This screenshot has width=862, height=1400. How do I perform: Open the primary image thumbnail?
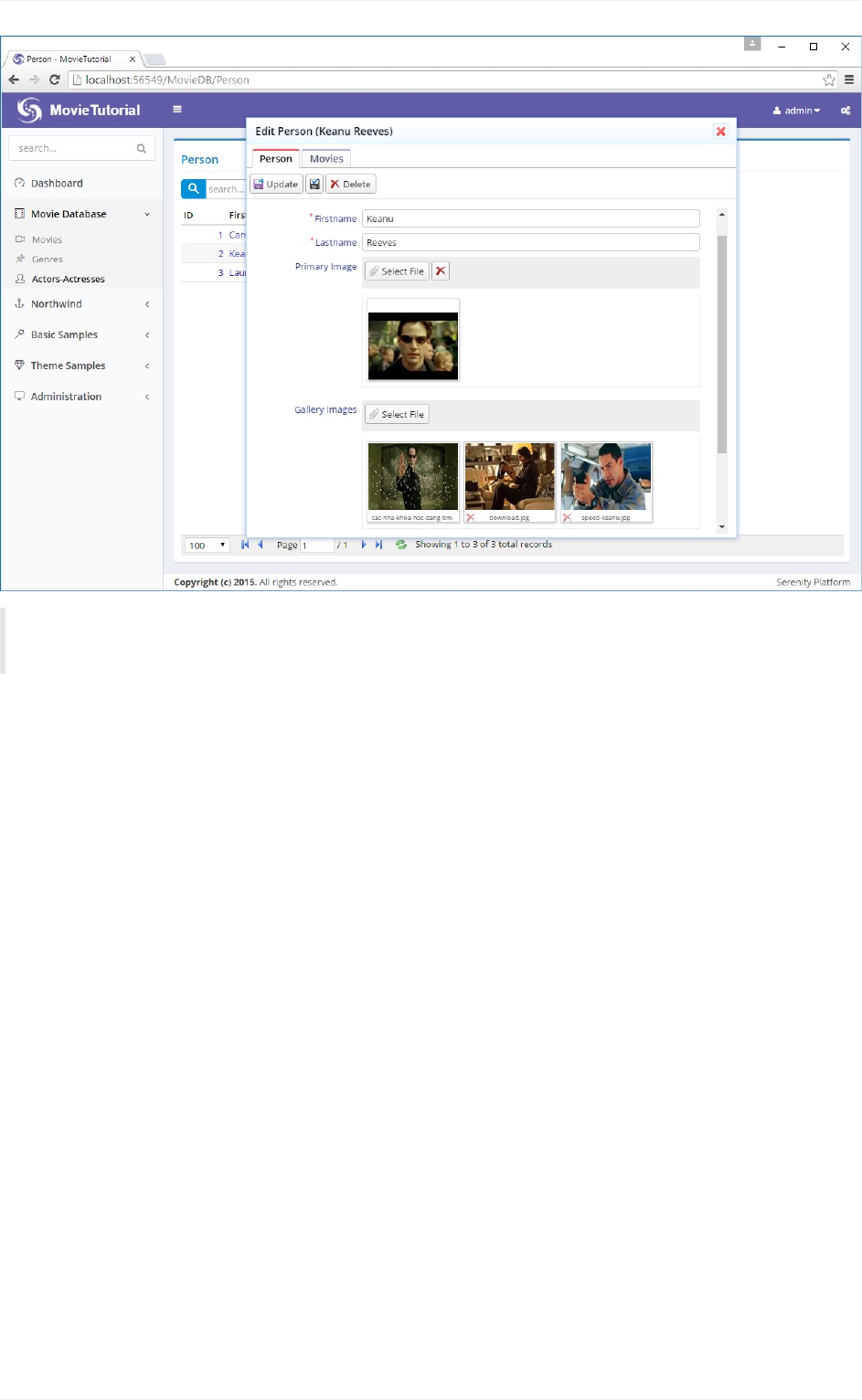tap(413, 346)
